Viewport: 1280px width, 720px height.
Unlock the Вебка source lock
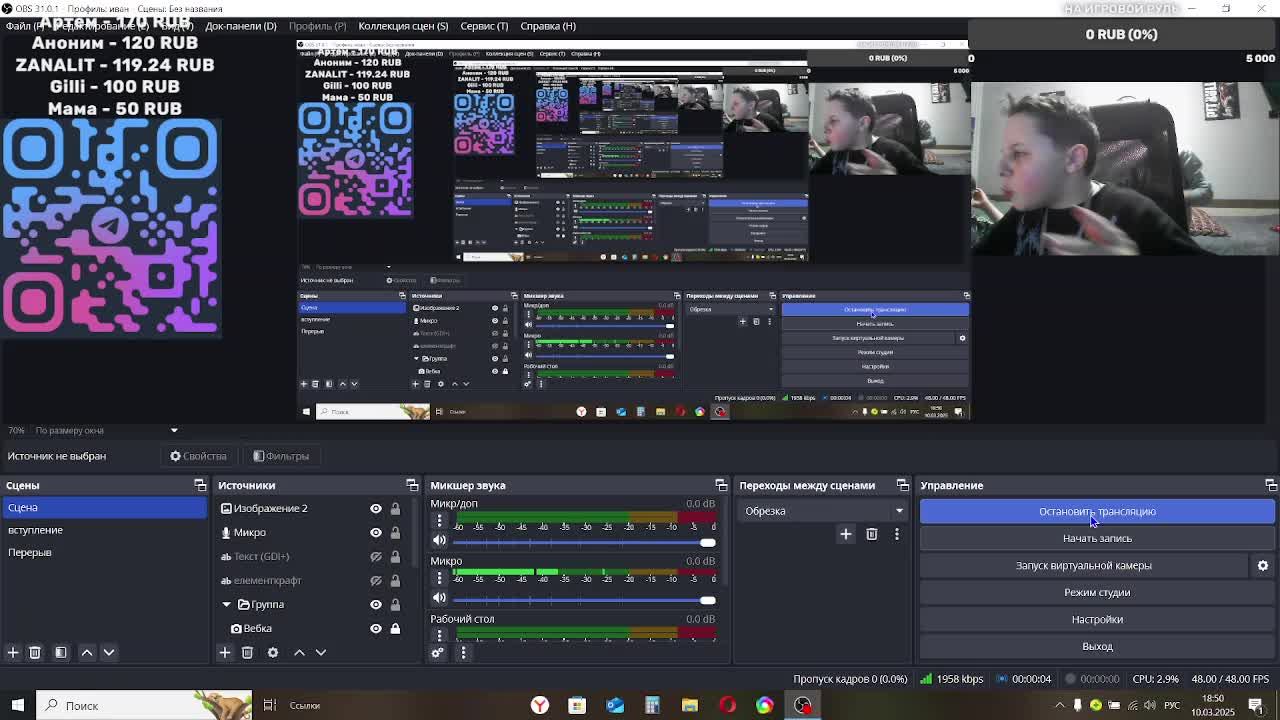tap(395, 628)
